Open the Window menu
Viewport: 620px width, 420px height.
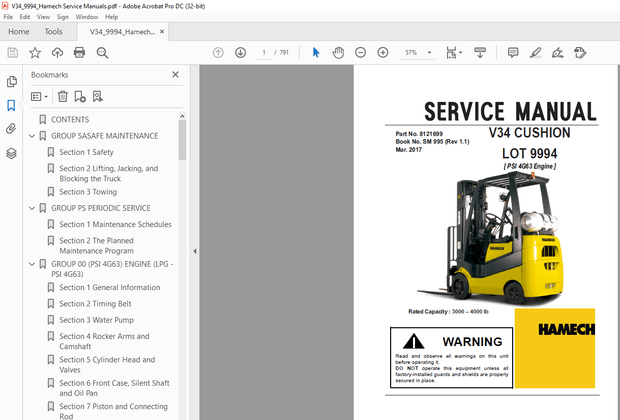pos(87,17)
